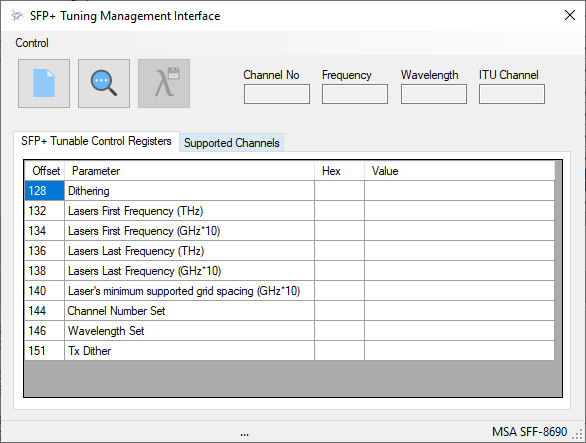
Task: Click the Offset column header
Action: click(x=45, y=171)
